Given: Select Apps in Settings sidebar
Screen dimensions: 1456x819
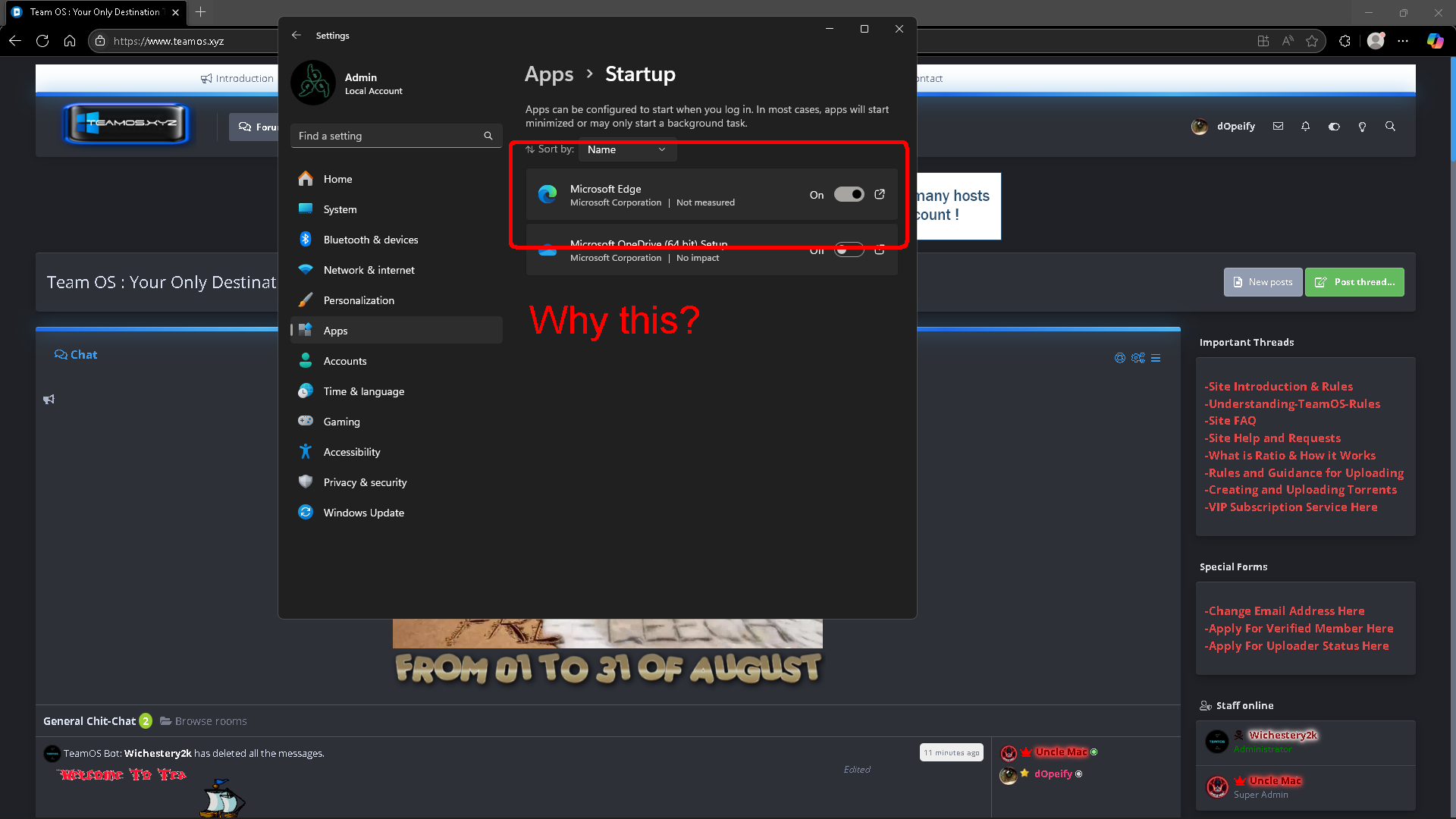Looking at the screenshot, I should [396, 331].
